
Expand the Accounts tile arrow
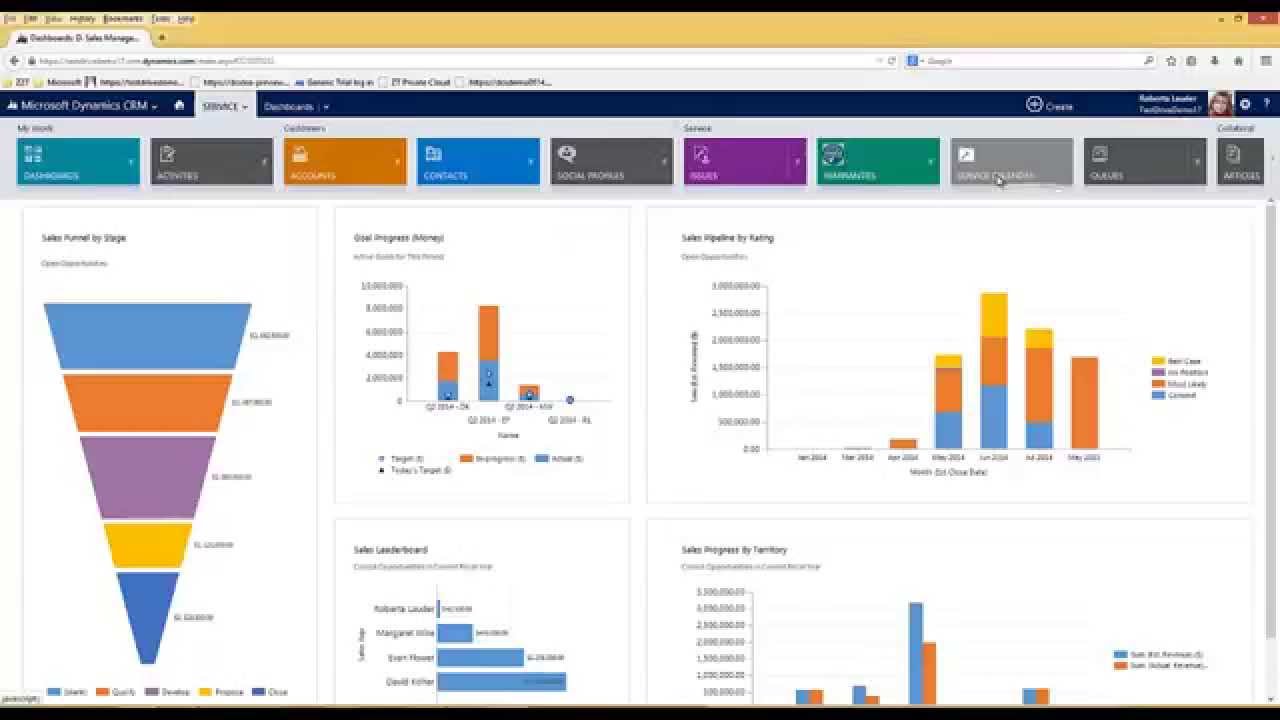397,162
